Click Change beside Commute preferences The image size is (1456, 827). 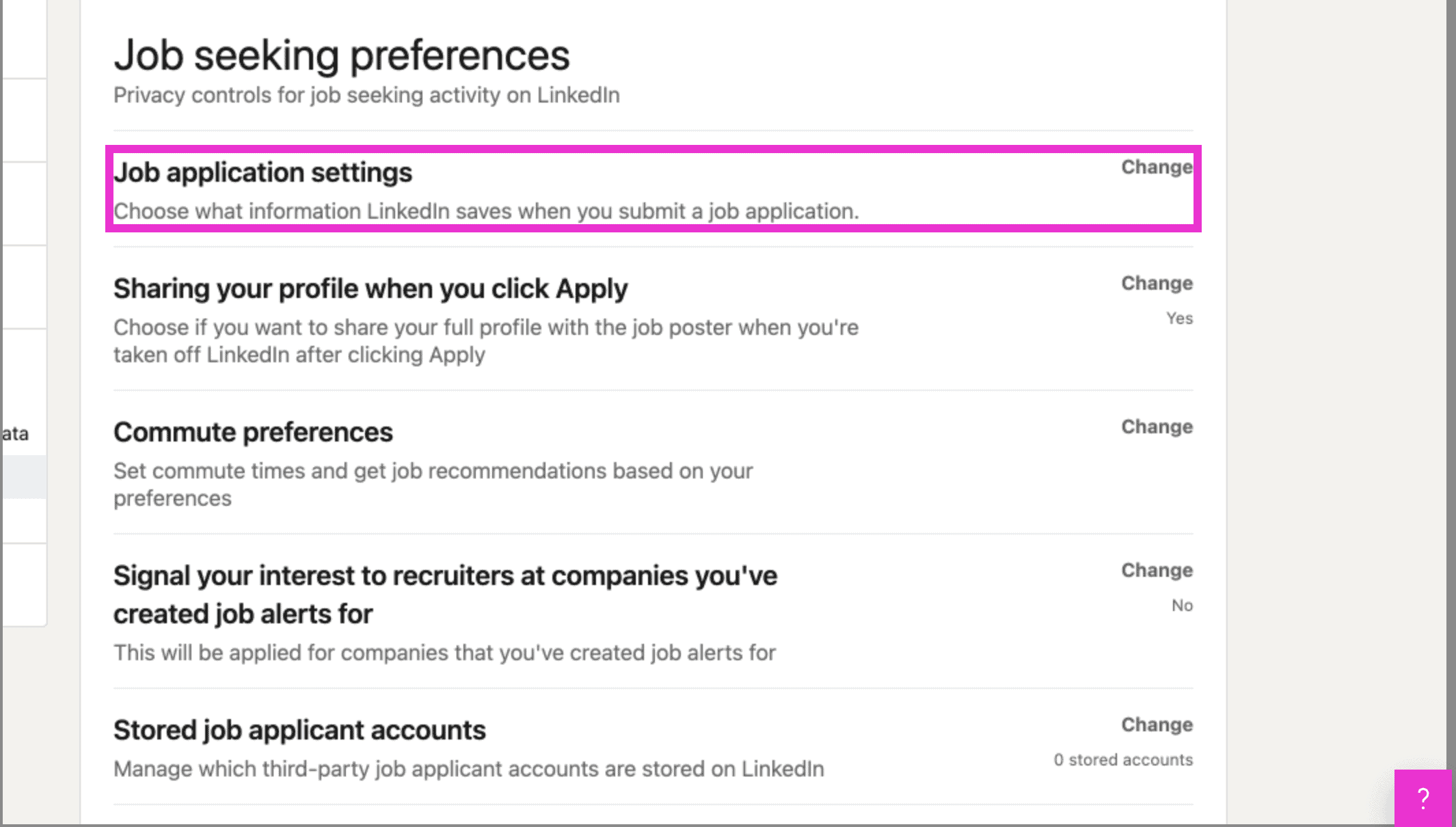point(1156,426)
